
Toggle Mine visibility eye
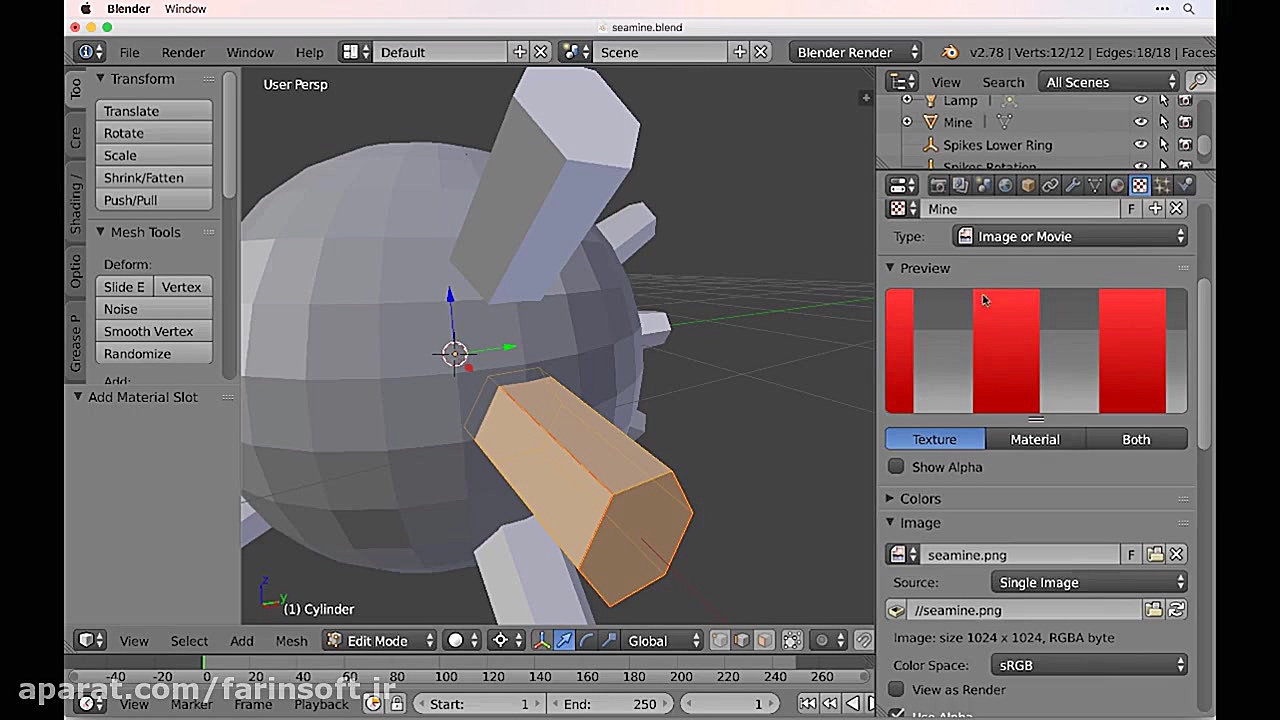[x=1141, y=122]
